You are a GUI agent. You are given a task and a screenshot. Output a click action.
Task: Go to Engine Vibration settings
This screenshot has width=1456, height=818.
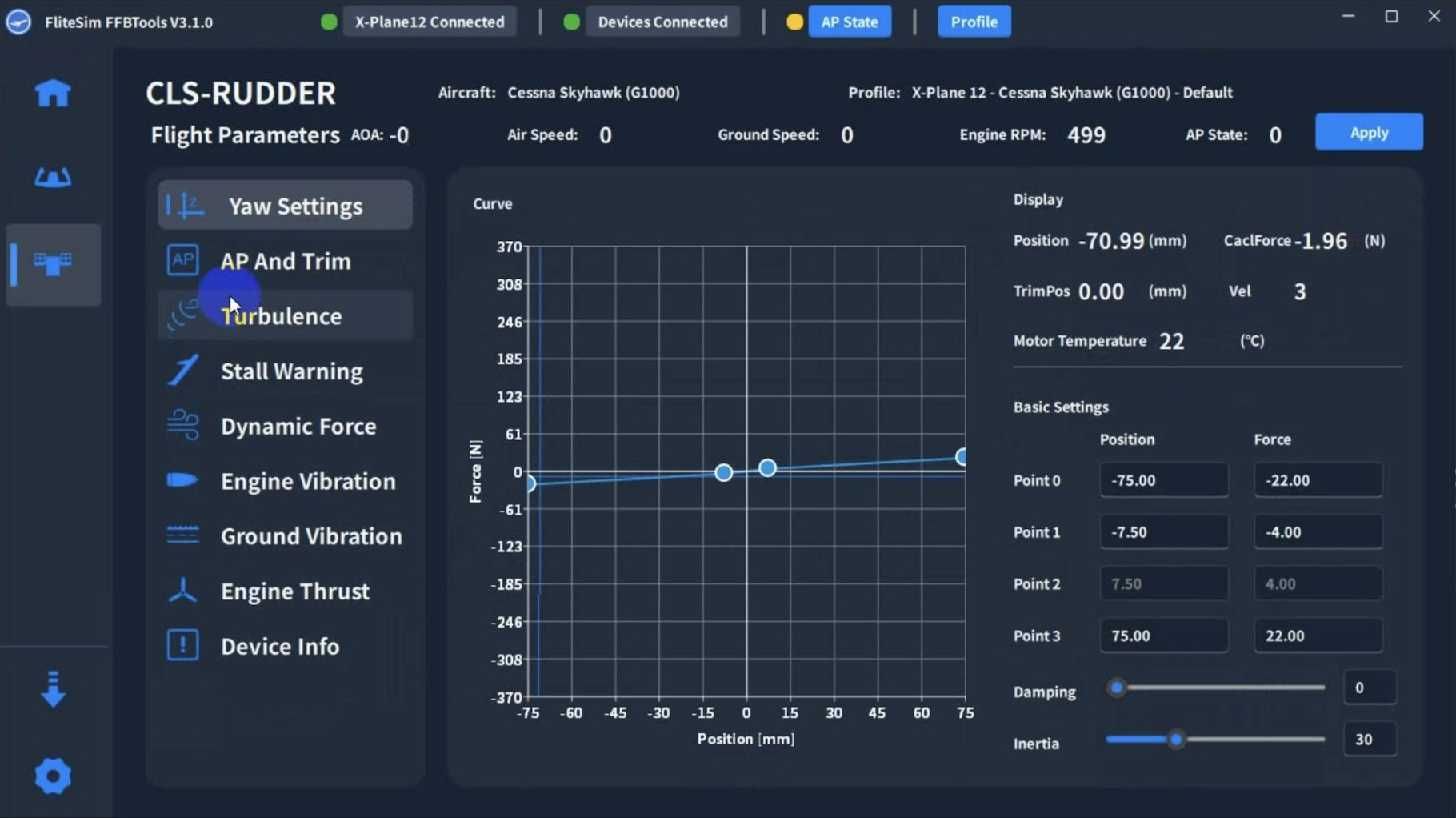click(x=285, y=481)
